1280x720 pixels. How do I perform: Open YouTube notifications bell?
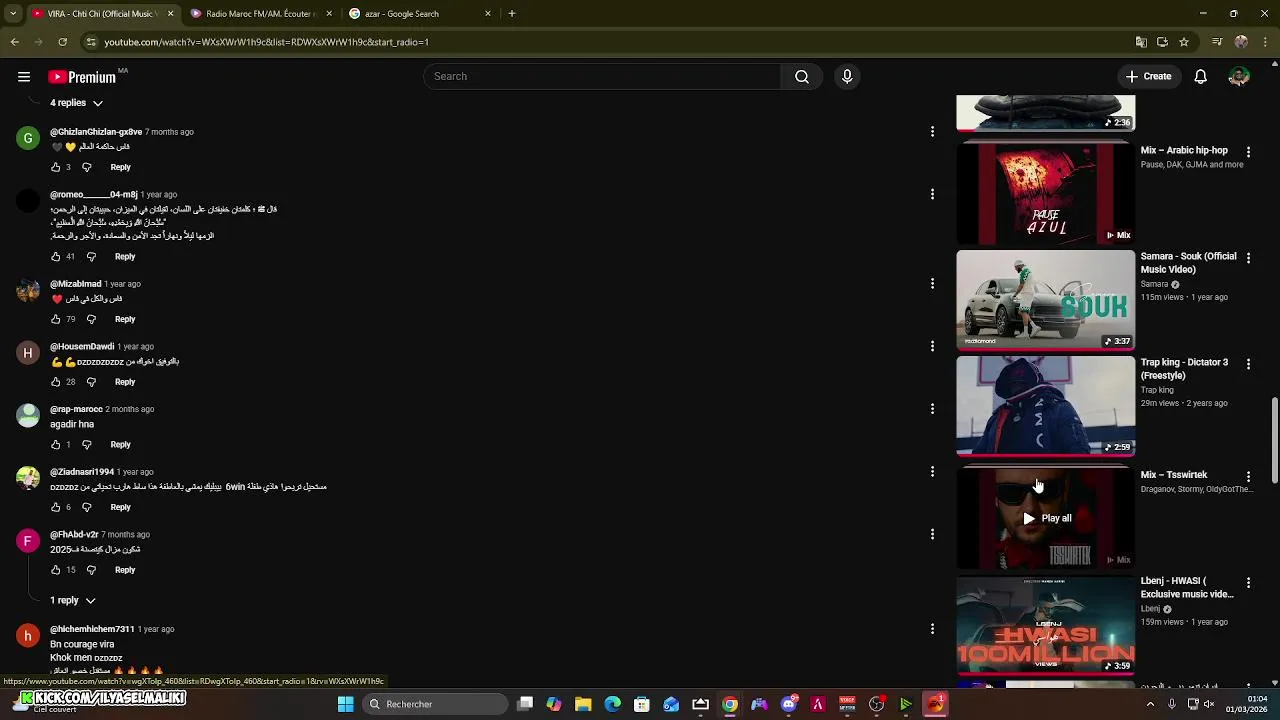pyautogui.click(x=1201, y=77)
